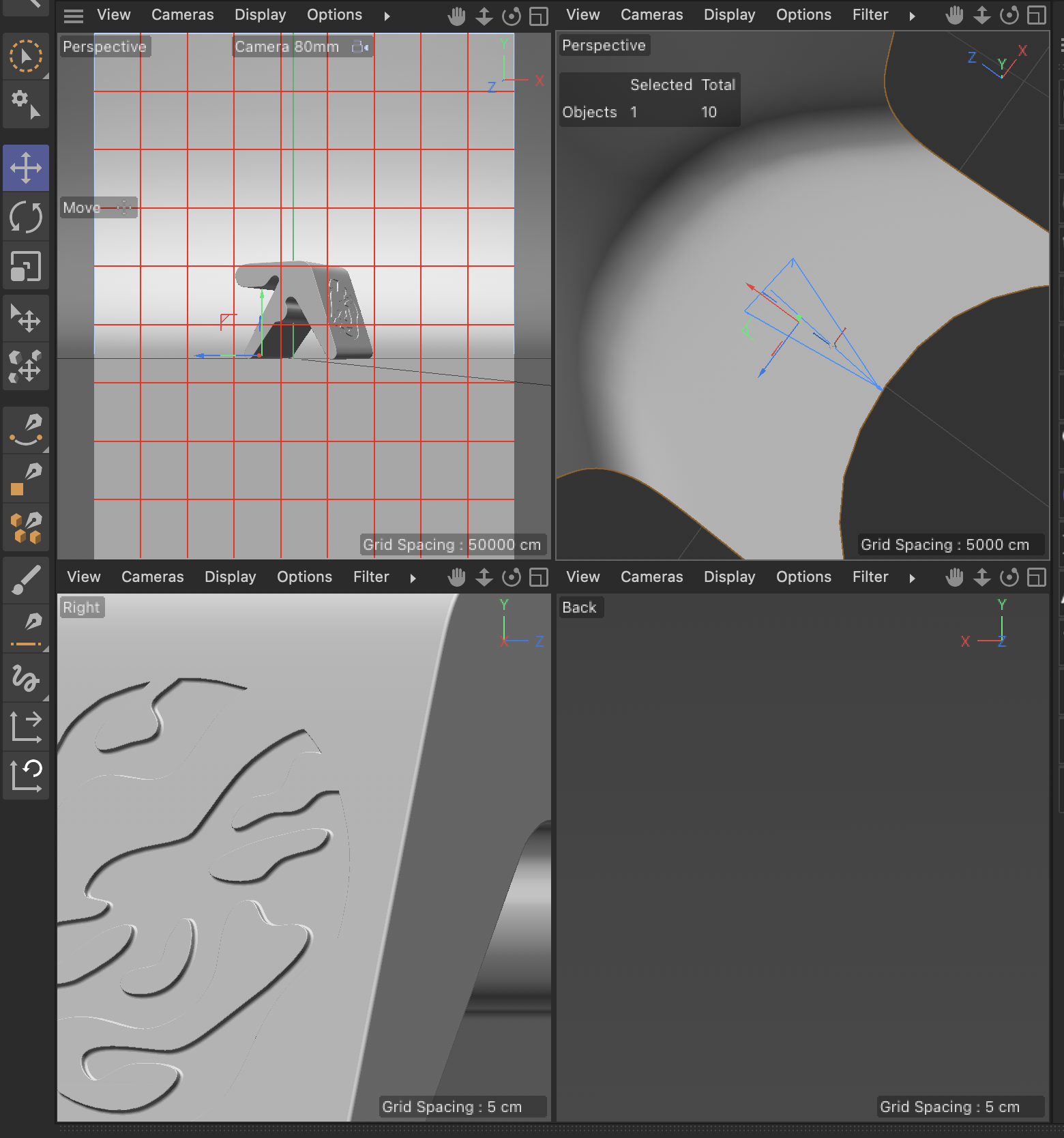The image size is (1064, 1138).
Task: Open the Cameras menu of the Back viewport
Action: 652,577
